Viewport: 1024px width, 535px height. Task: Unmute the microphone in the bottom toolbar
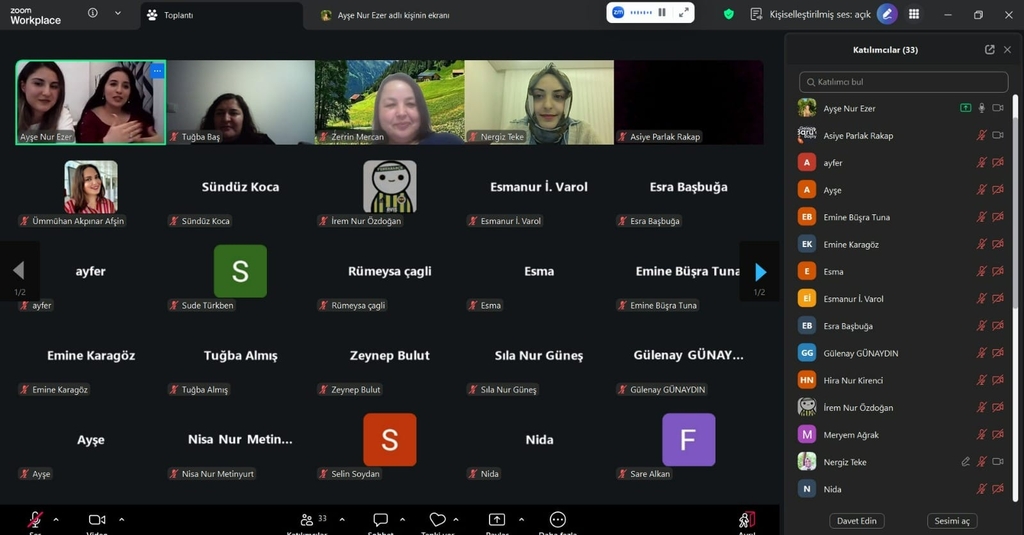pos(35,520)
